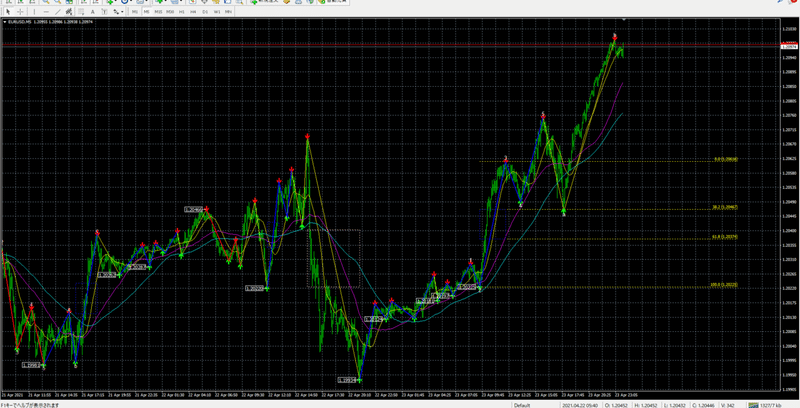Screen dimensions: 800x408
Task: Switch chart to M30 timeframe
Action: [x=170, y=11]
